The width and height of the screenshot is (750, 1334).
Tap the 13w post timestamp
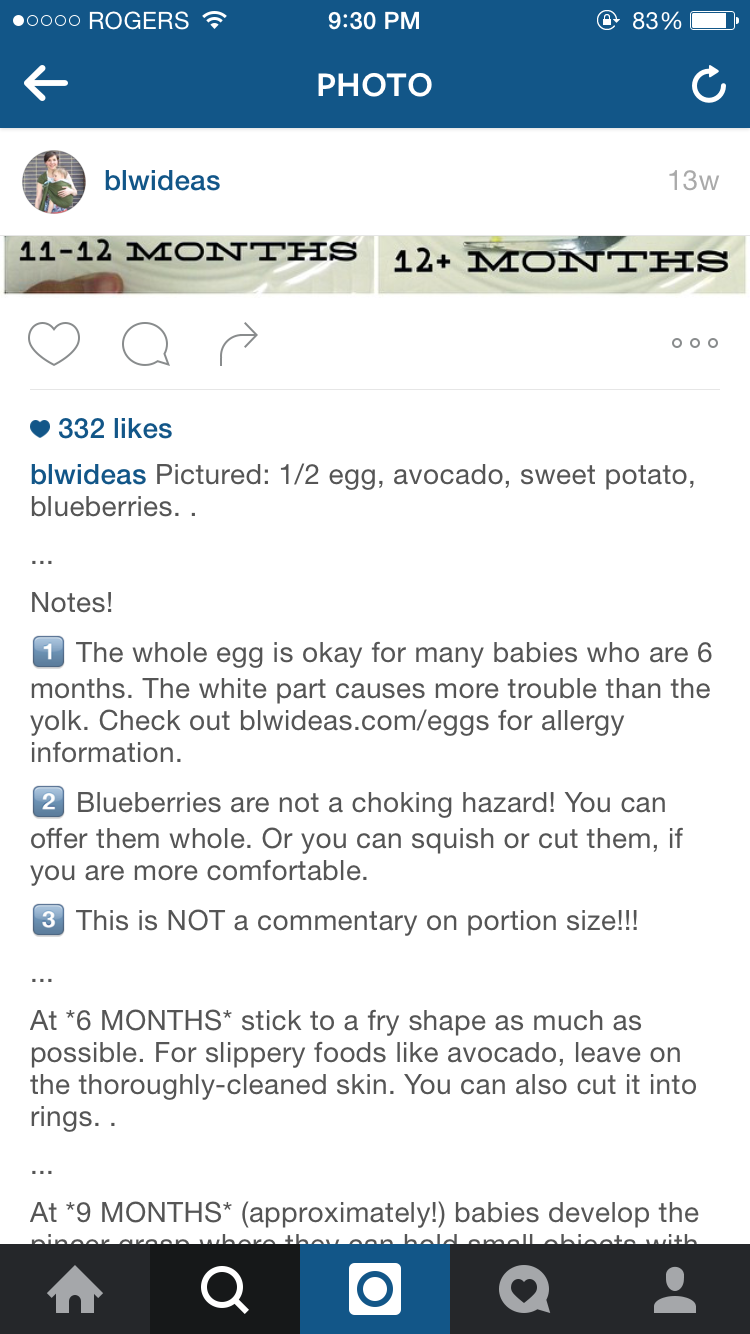click(693, 181)
